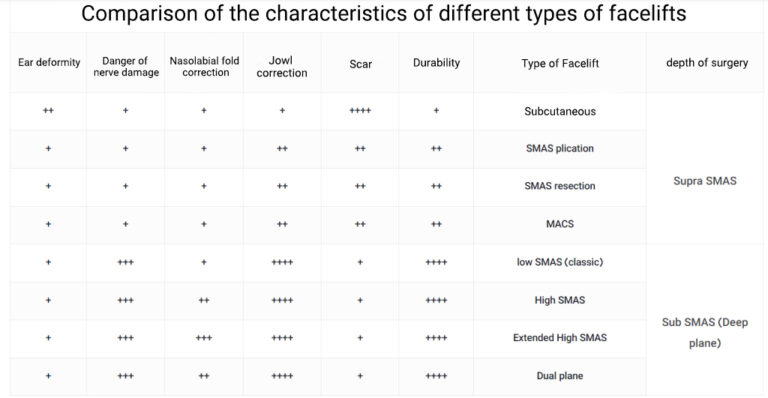This screenshot has height=398, width=768.
Task: Click the Sub SMAS (Deep plane) cell
Action: pyautogui.click(x=705, y=332)
